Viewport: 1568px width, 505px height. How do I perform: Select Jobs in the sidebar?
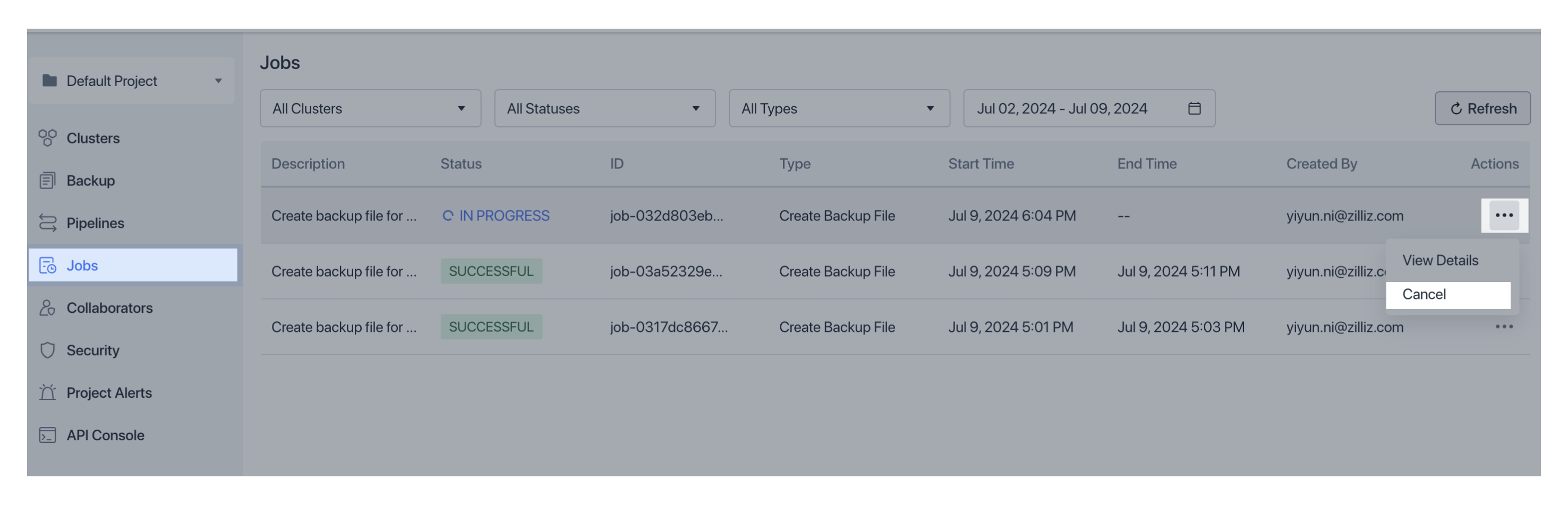click(133, 266)
